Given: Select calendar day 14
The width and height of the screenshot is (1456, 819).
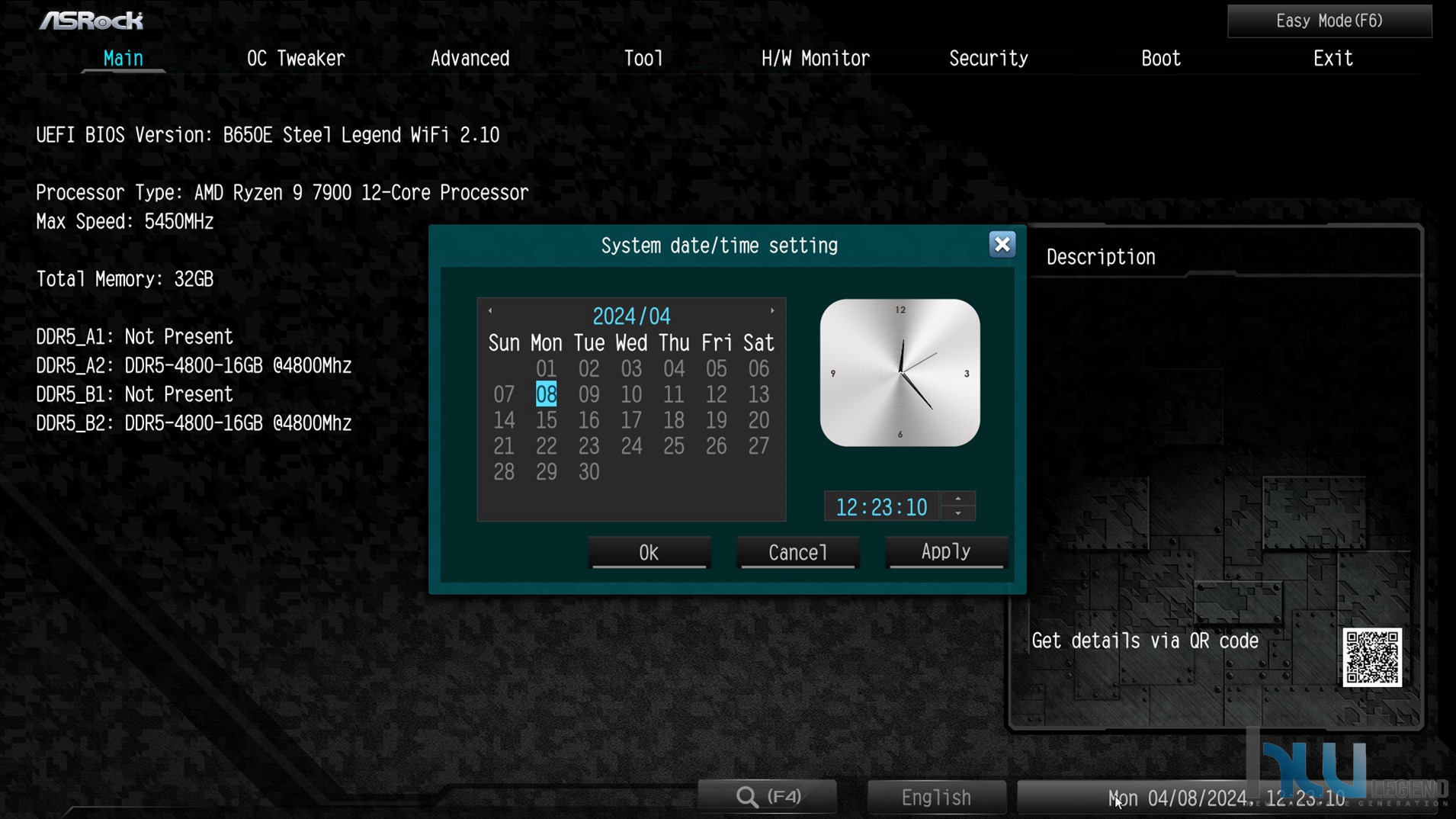Looking at the screenshot, I should pos(504,421).
